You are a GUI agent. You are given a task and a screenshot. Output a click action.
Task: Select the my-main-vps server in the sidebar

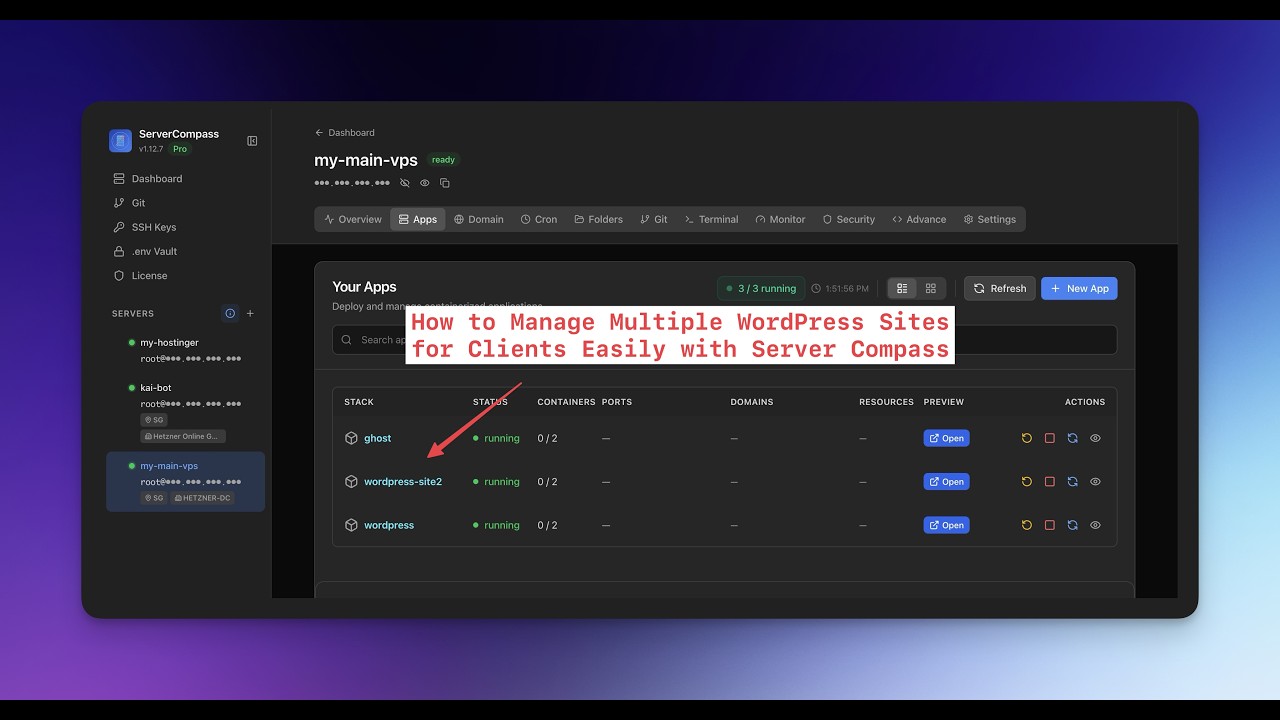click(x=185, y=481)
